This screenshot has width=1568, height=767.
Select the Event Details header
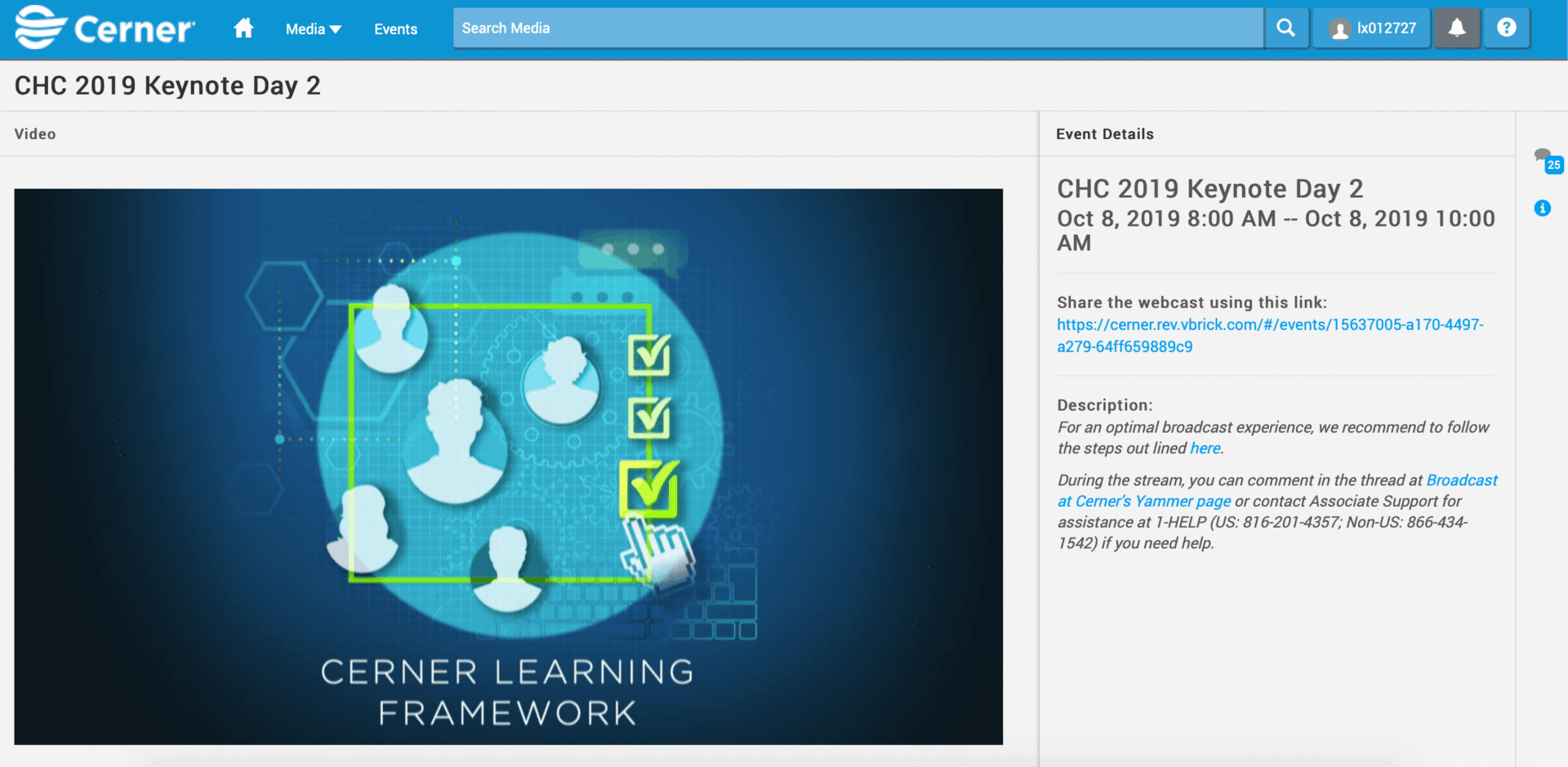[x=1105, y=134]
